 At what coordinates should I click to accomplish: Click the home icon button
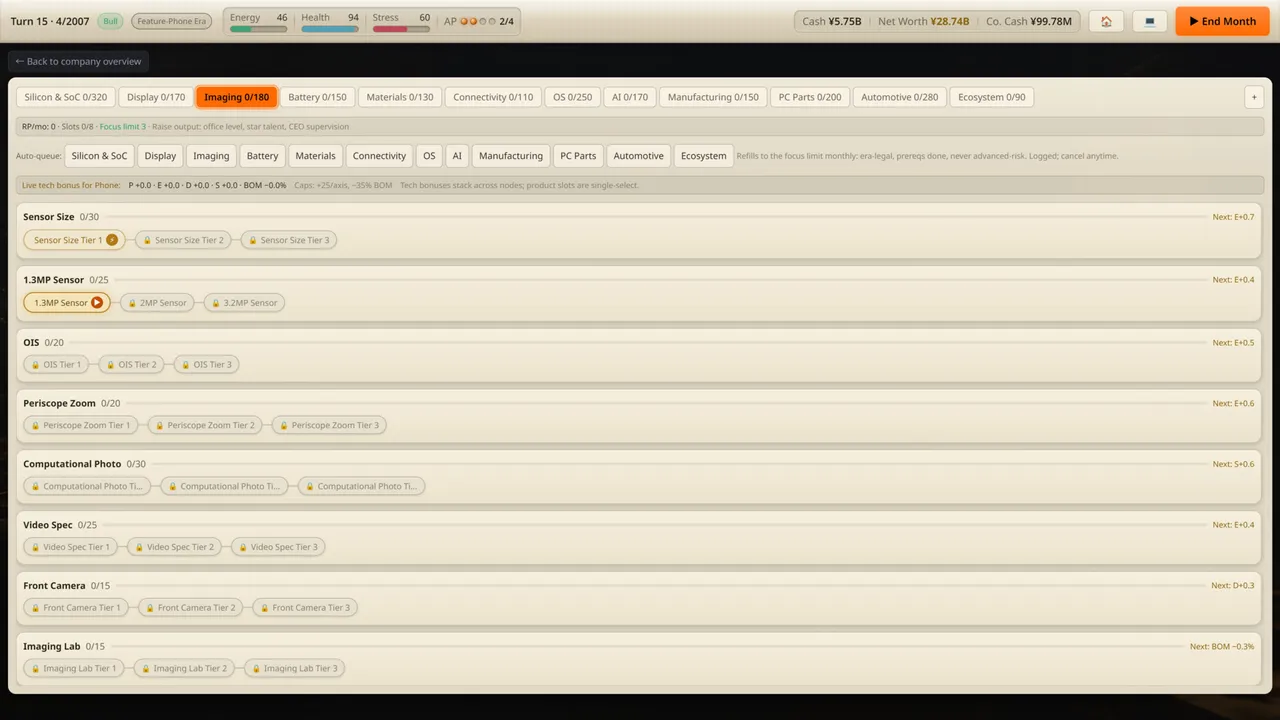tap(1106, 21)
